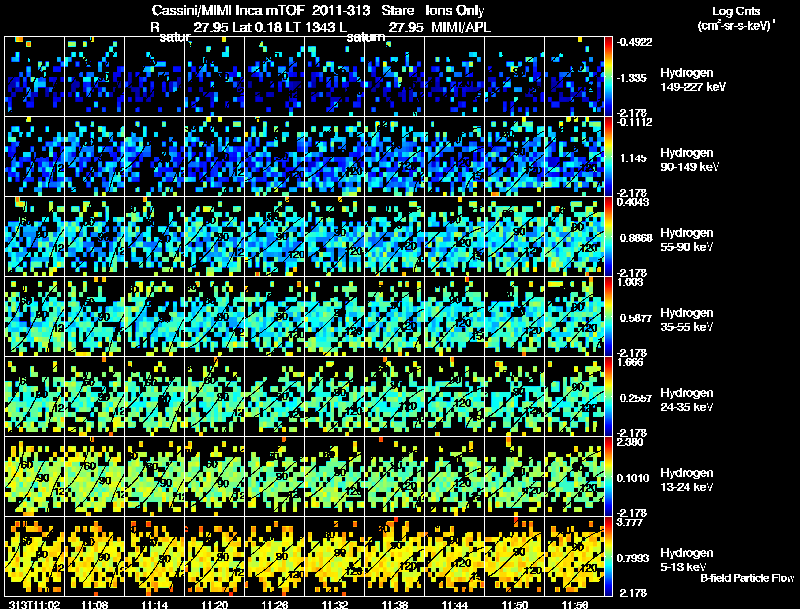Click the '11:50' time axis label
This screenshot has width=800, height=609.
[x=515, y=604]
